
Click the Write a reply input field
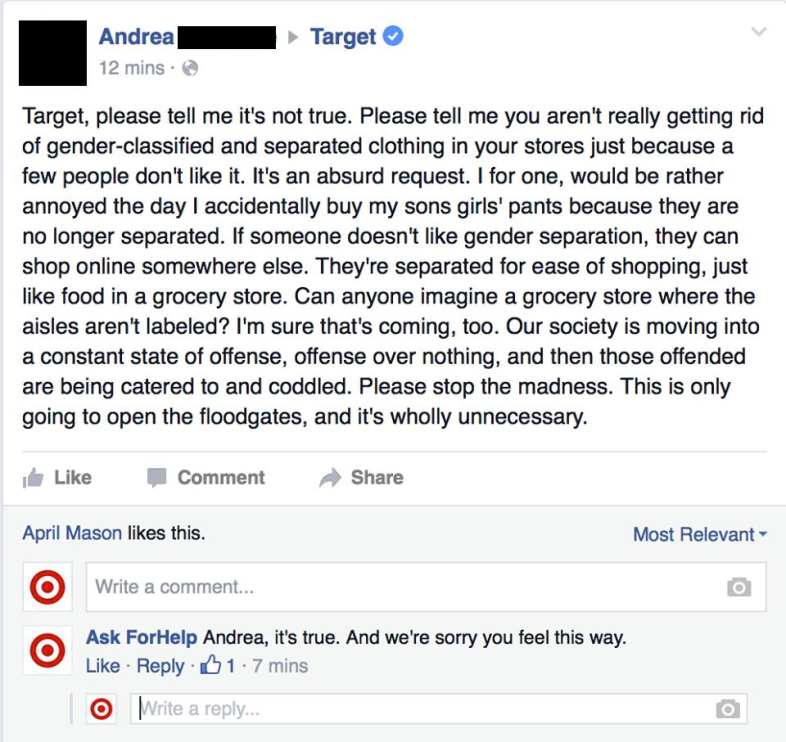[x=439, y=708]
